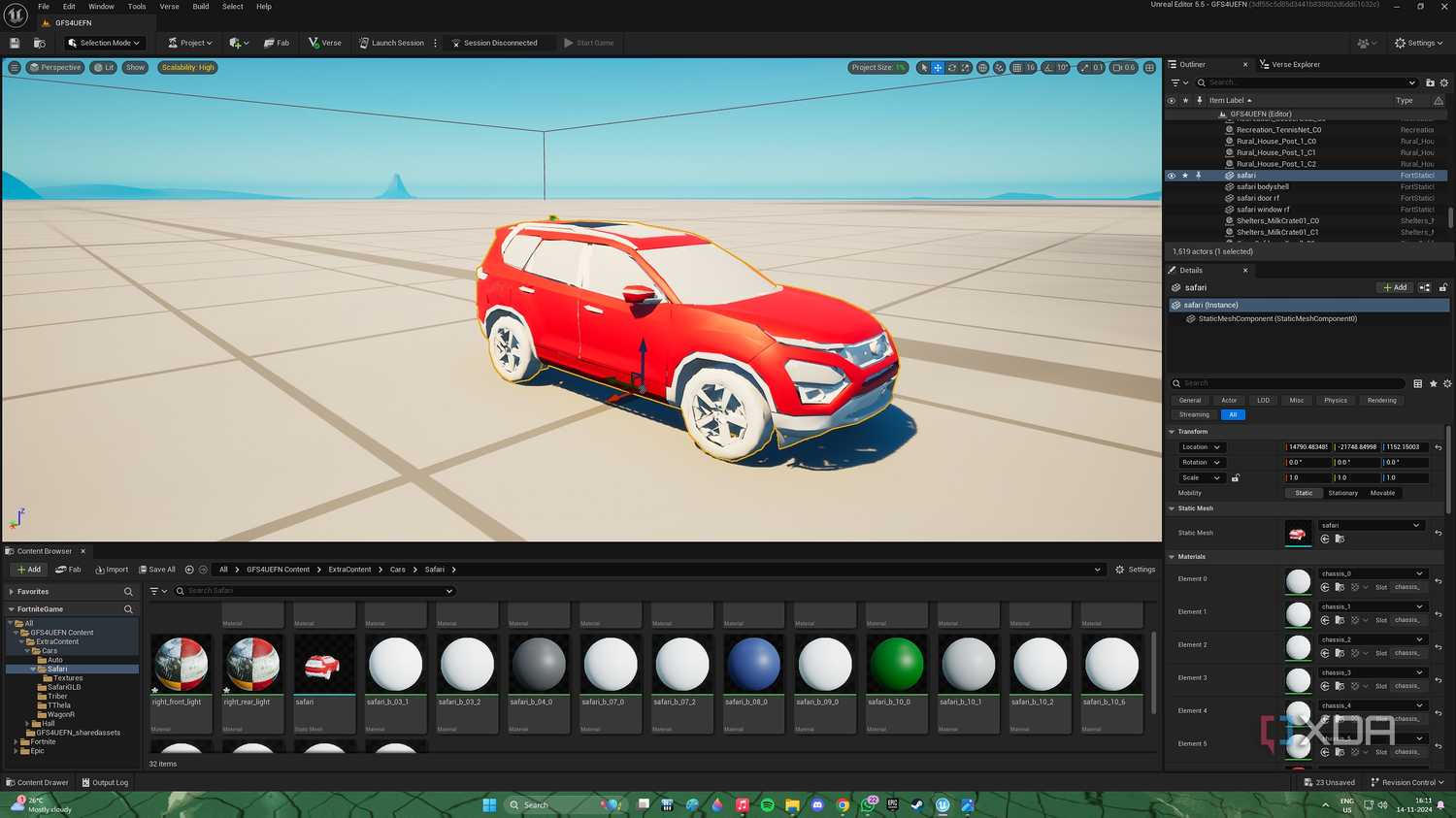Screen dimensions: 1456x818
Task: Open the Build menu
Action: click(x=201, y=7)
